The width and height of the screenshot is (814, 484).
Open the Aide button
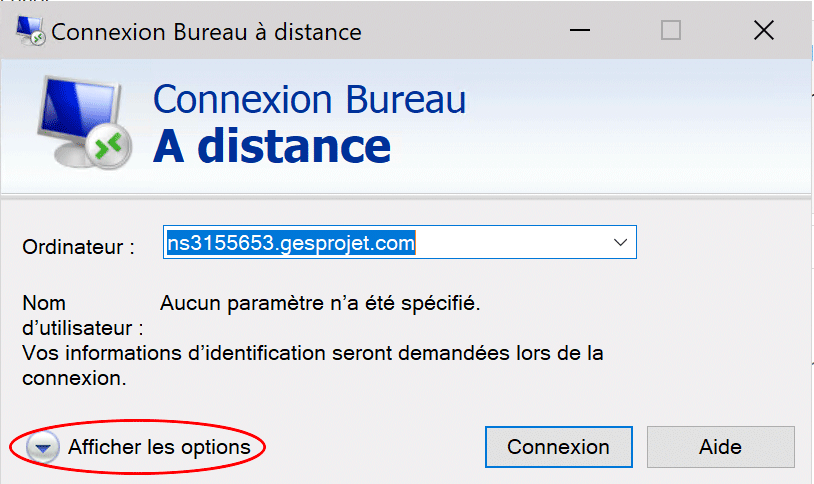pos(721,447)
